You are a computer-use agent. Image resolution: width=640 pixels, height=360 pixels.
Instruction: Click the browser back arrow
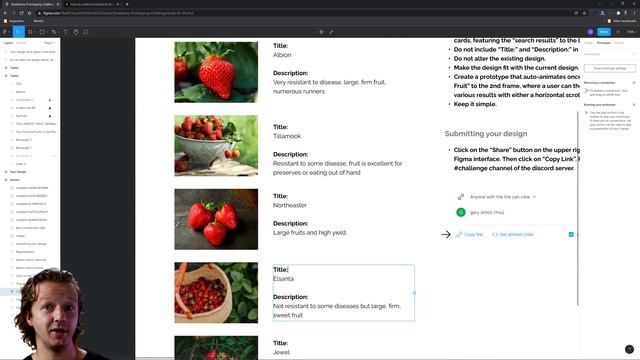(x=5, y=13)
